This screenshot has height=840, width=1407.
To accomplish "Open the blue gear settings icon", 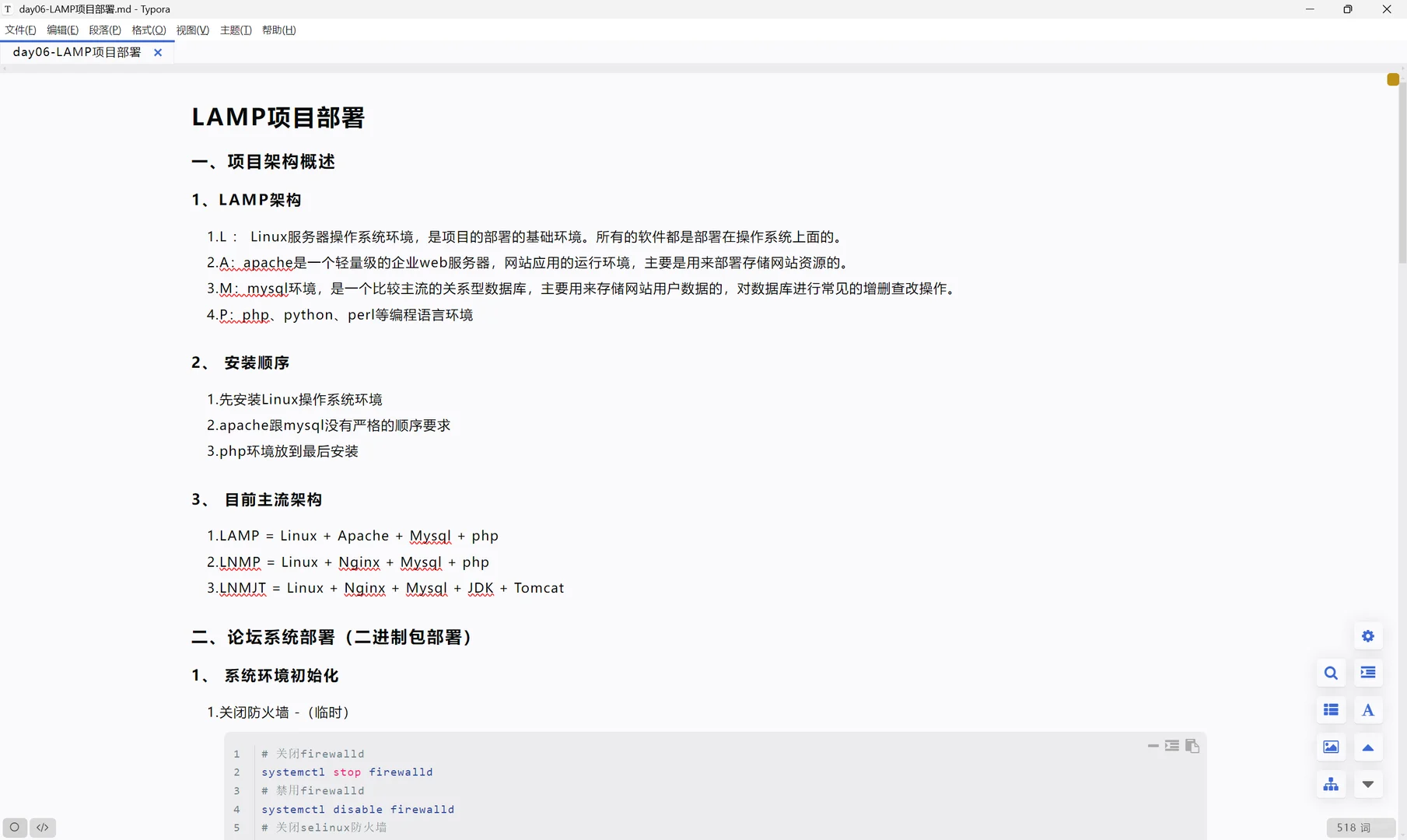I will tap(1367, 636).
